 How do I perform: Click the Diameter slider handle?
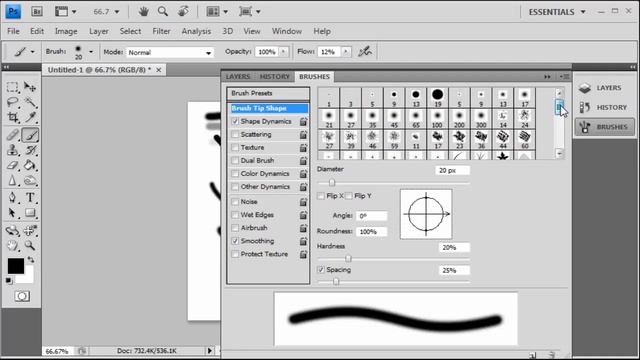click(332, 182)
